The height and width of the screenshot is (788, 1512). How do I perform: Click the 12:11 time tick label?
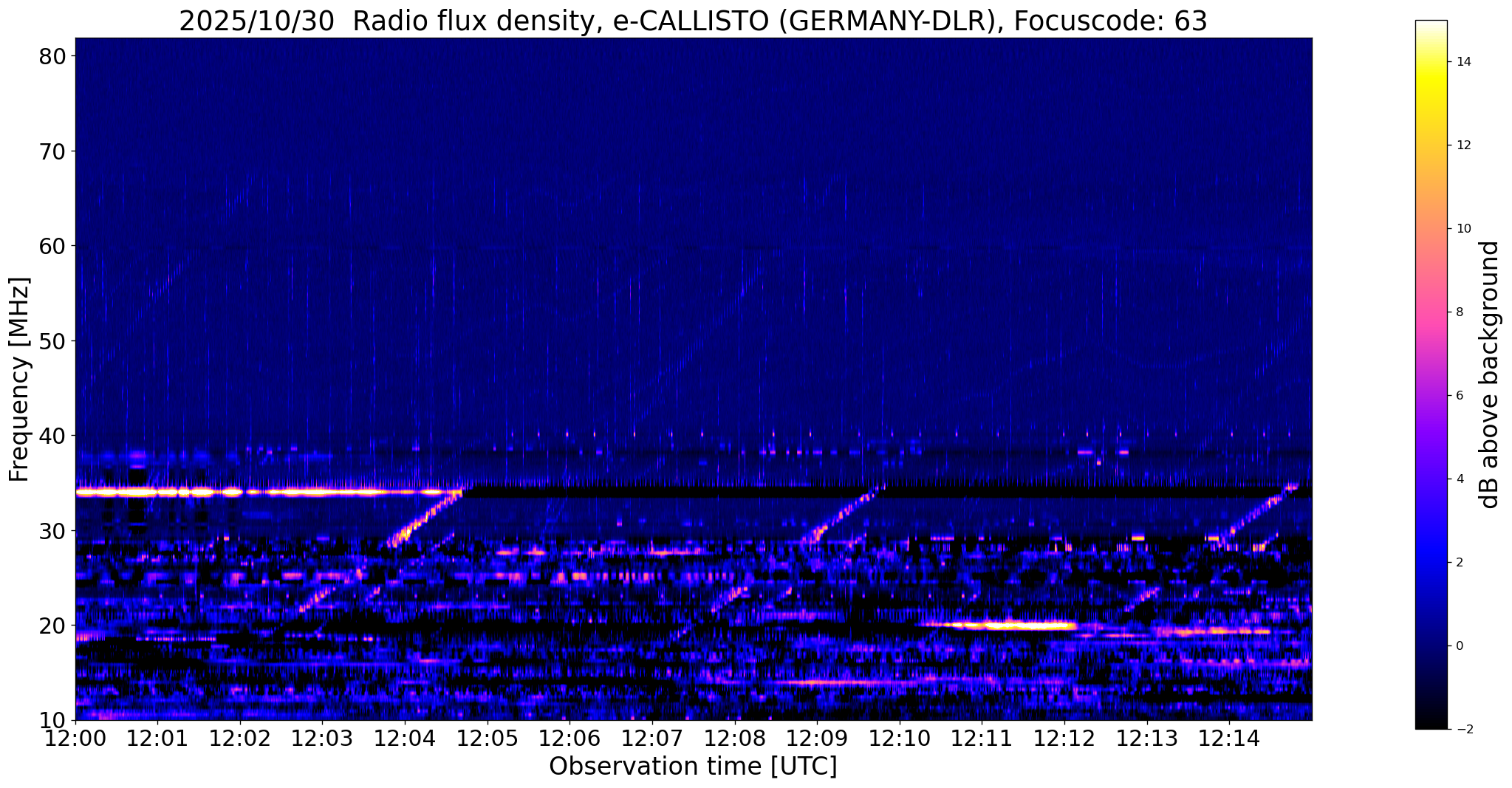[x=982, y=739]
